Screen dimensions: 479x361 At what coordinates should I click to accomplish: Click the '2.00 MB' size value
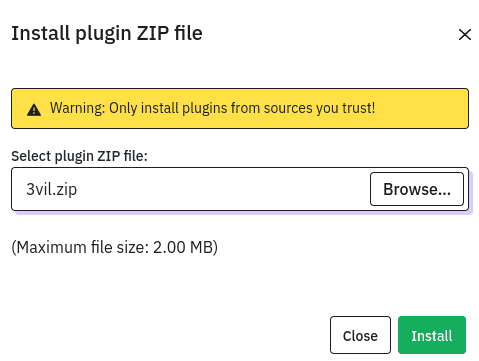tap(183, 247)
